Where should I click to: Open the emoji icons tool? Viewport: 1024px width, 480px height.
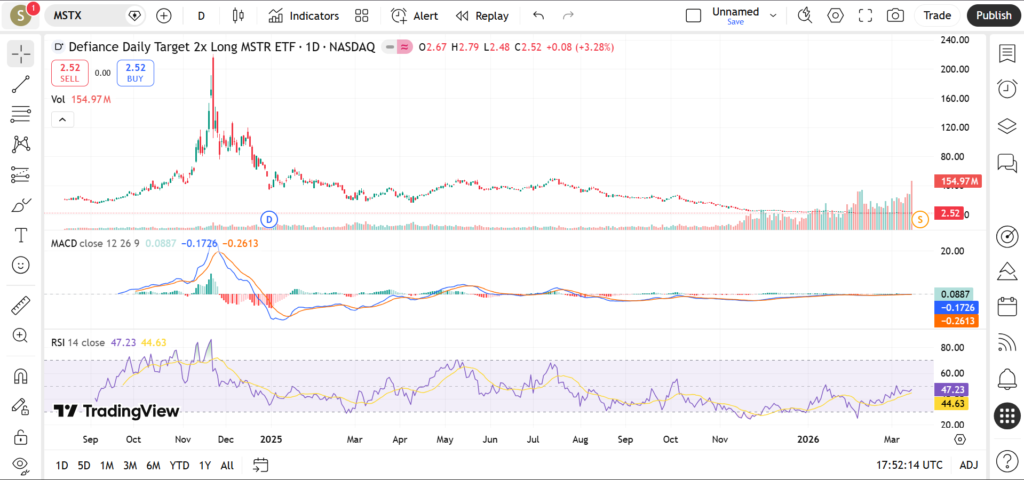click(x=20, y=265)
